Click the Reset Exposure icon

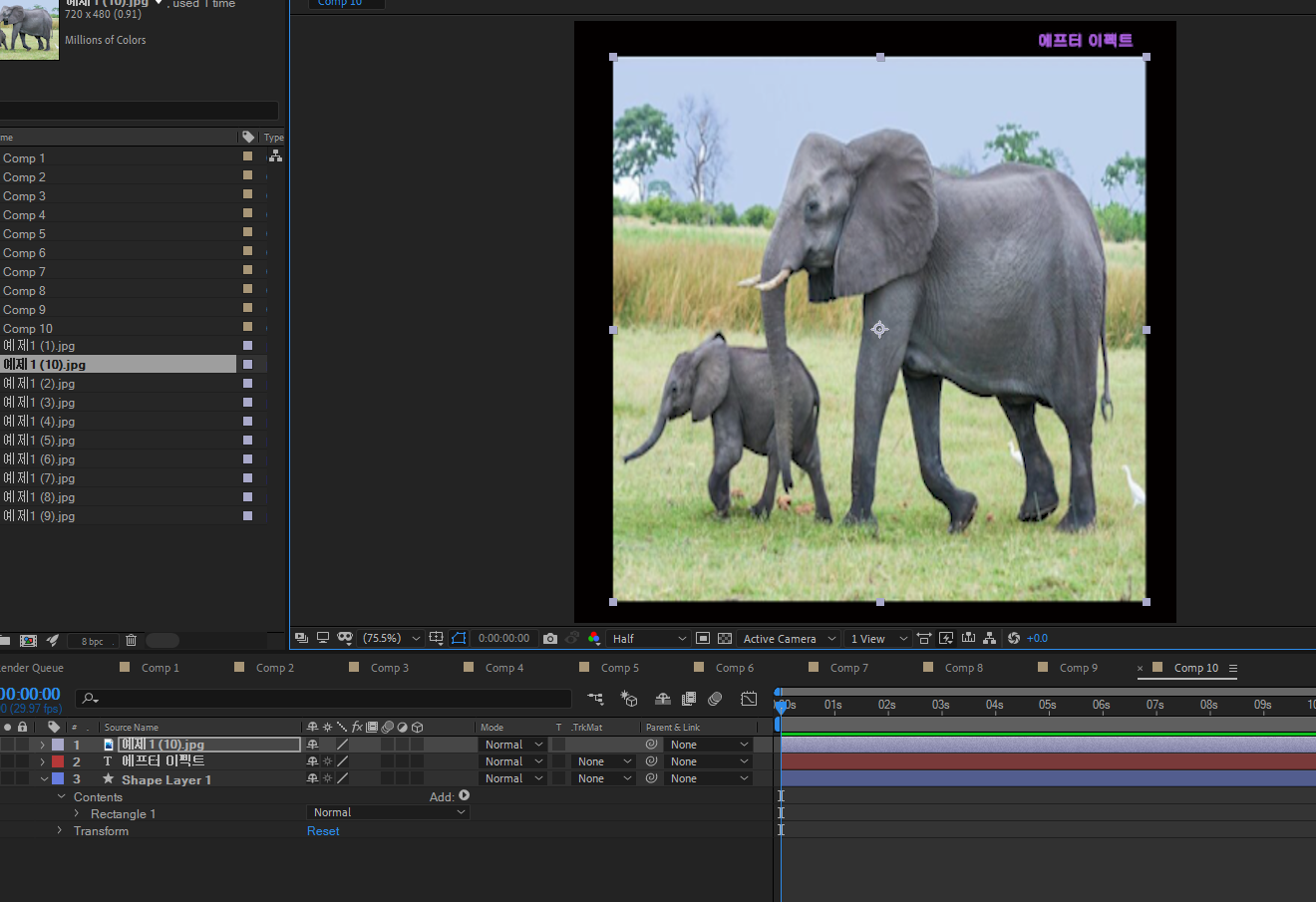click(1014, 639)
